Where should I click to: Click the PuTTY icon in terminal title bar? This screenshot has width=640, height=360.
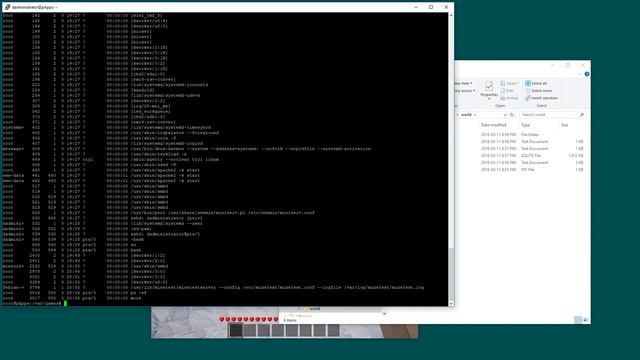7,7
